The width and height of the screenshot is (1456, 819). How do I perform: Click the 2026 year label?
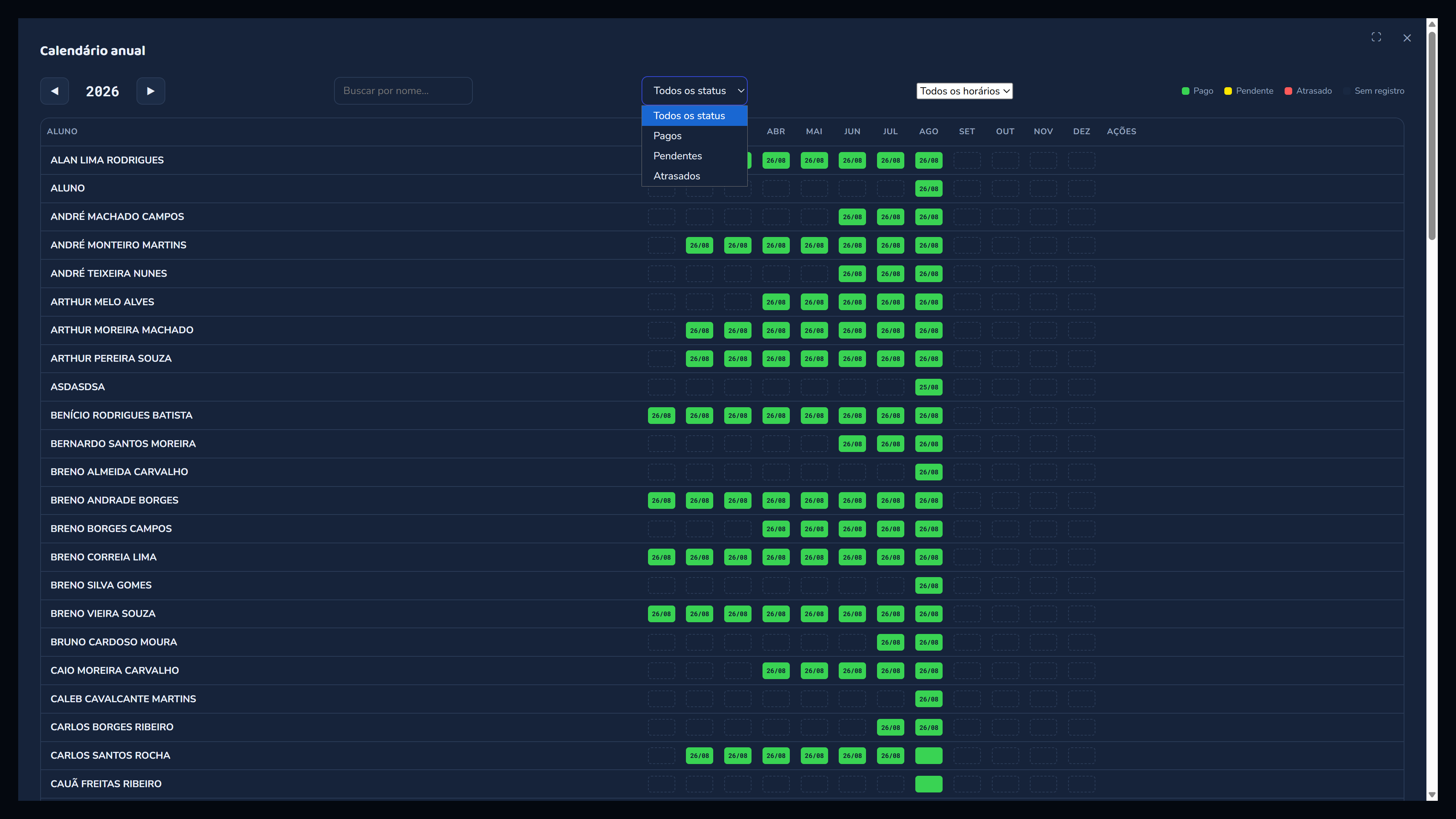[102, 91]
